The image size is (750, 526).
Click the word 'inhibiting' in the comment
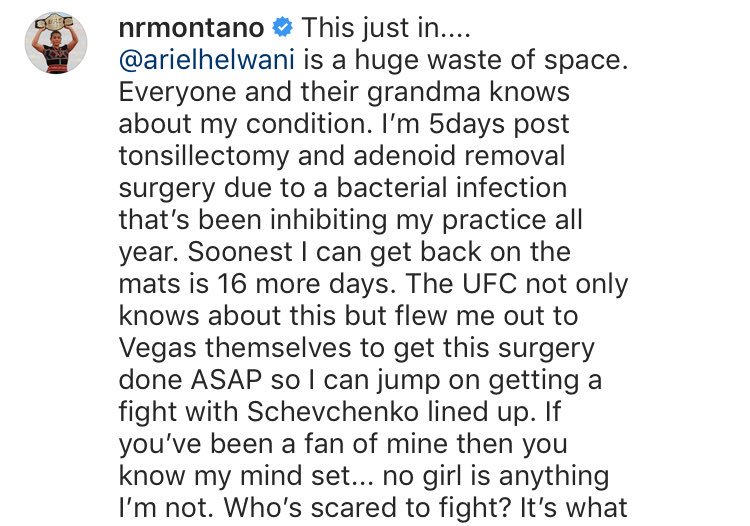click(329, 220)
